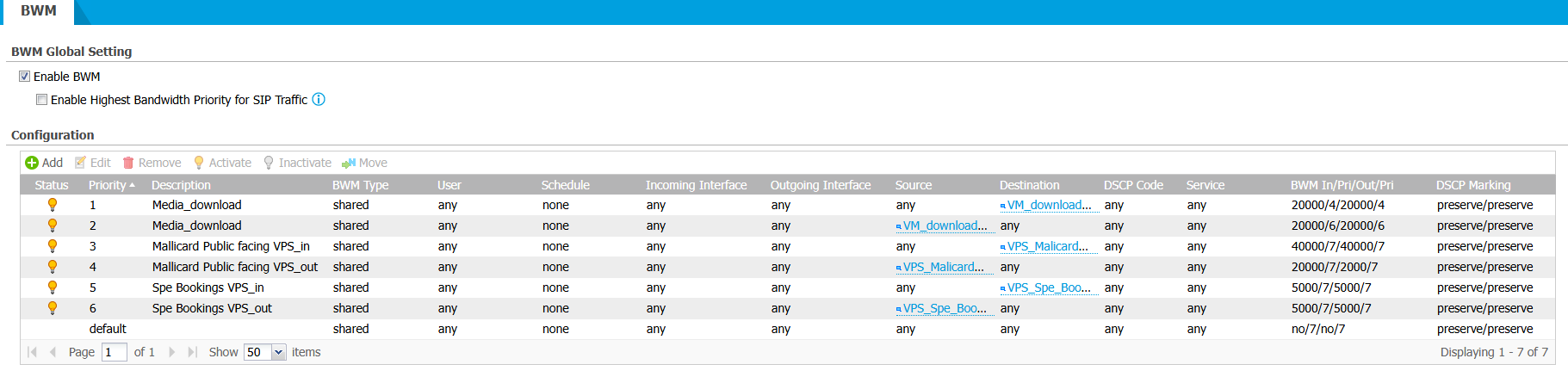1568x377 pixels.
Task: Open VPS_Spe_Boo destination link in row 5
Action: click(1049, 287)
